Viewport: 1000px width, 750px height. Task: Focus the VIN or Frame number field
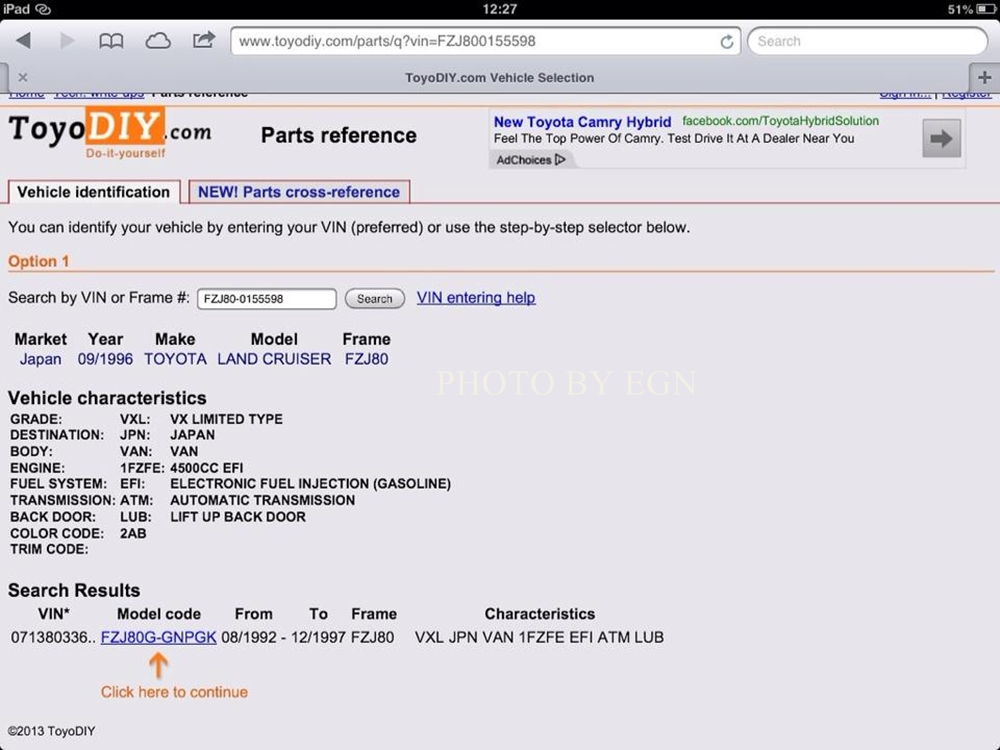click(266, 299)
